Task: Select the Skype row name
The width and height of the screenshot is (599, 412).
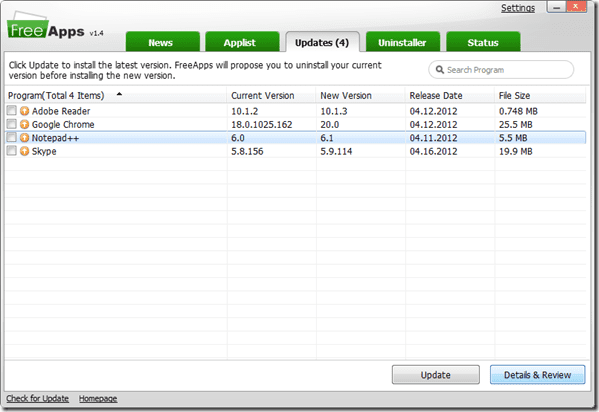Action: 44,151
